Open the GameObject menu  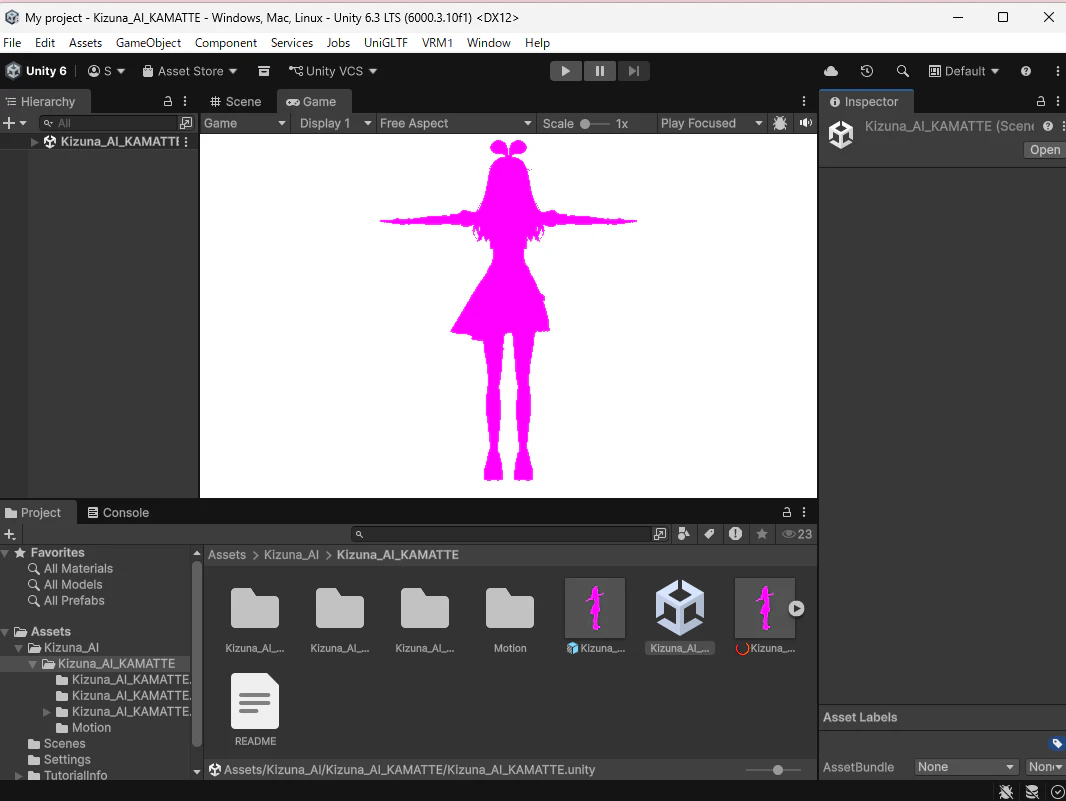point(148,43)
